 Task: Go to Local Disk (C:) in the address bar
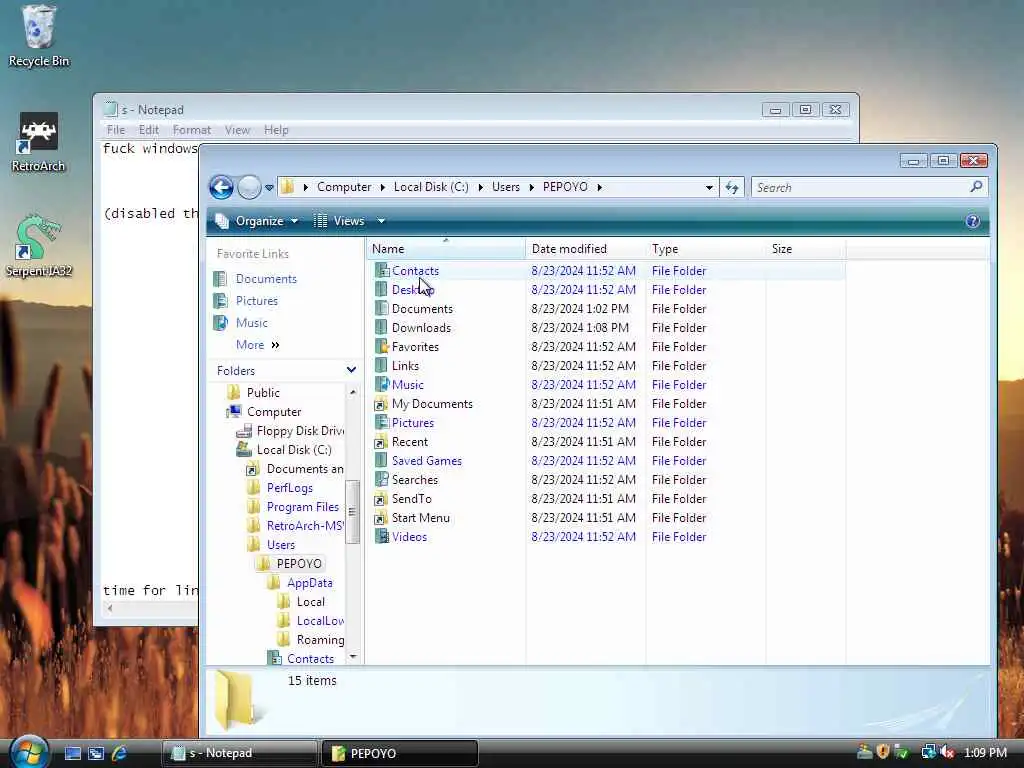pos(431,187)
